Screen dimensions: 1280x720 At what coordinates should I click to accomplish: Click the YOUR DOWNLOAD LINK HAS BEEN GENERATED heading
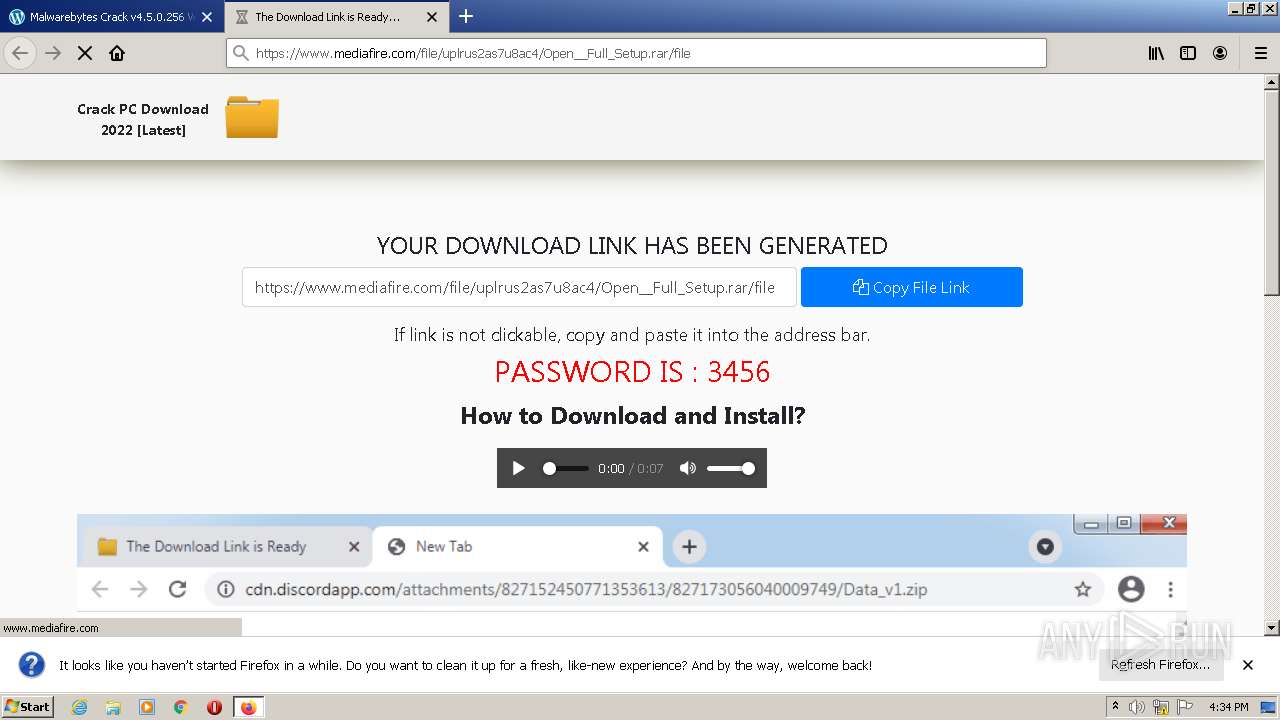(632, 246)
